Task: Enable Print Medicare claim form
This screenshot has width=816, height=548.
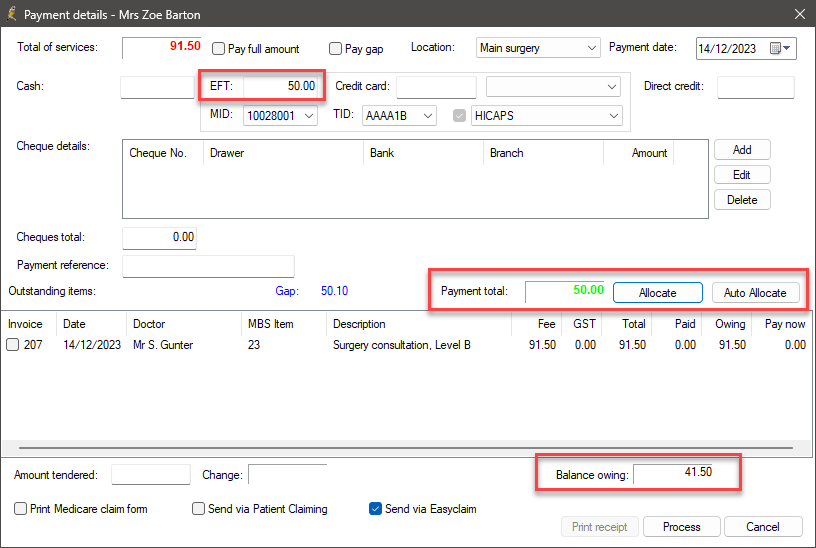Action: coord(20,508)
